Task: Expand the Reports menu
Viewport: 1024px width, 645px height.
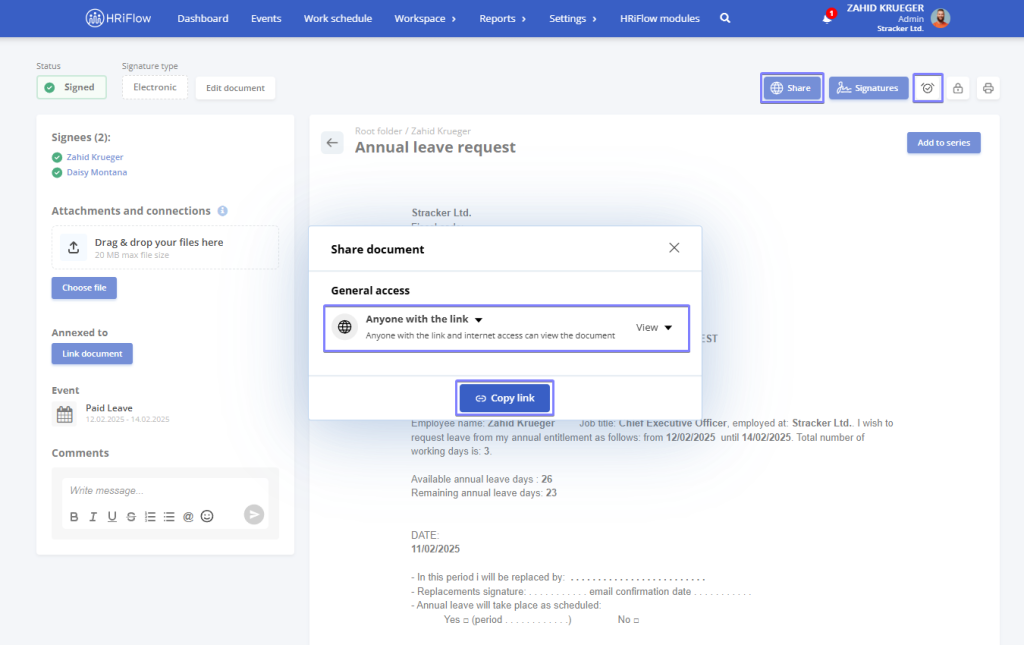Action: coord(502,18)
